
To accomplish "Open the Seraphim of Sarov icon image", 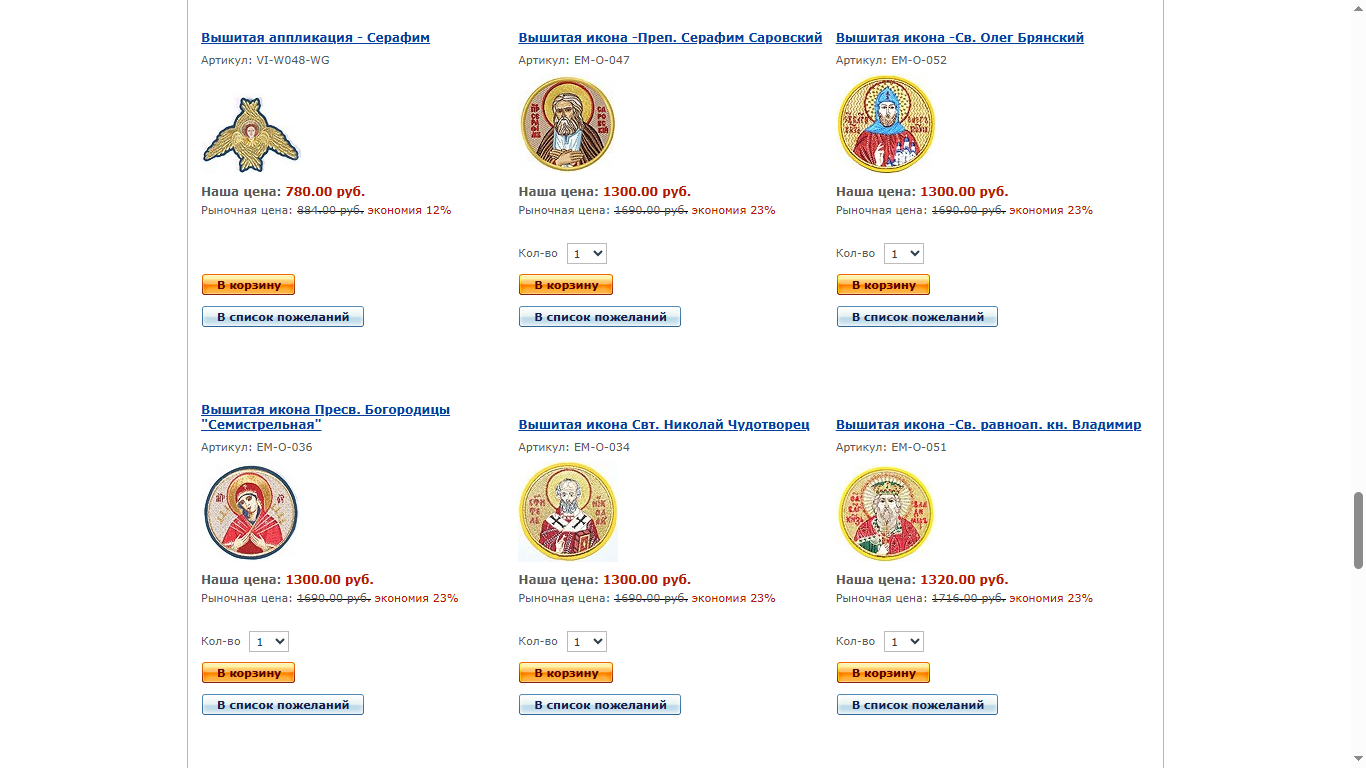I will pyautogui.click(x=567, y=125).
